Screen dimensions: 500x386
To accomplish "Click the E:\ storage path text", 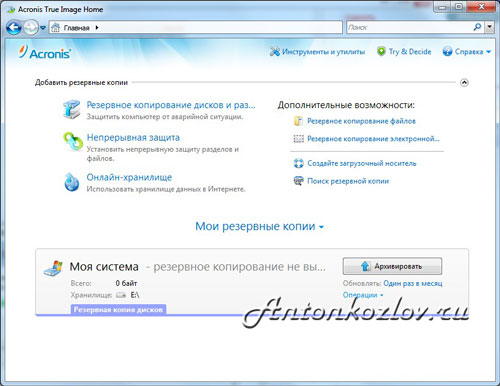I will click(x=135, y=295).
